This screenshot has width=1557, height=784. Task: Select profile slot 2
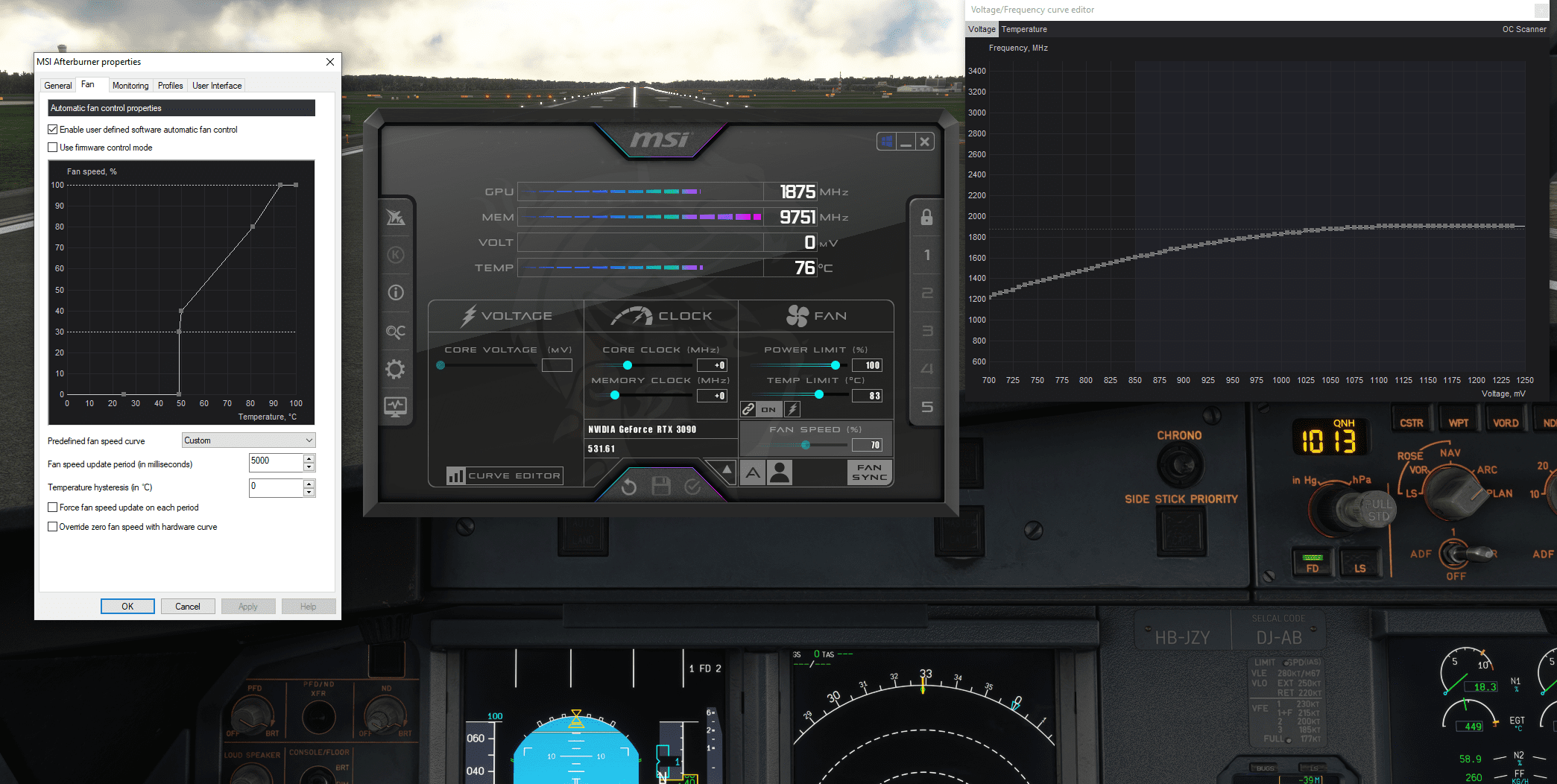(x=926, y=293)
